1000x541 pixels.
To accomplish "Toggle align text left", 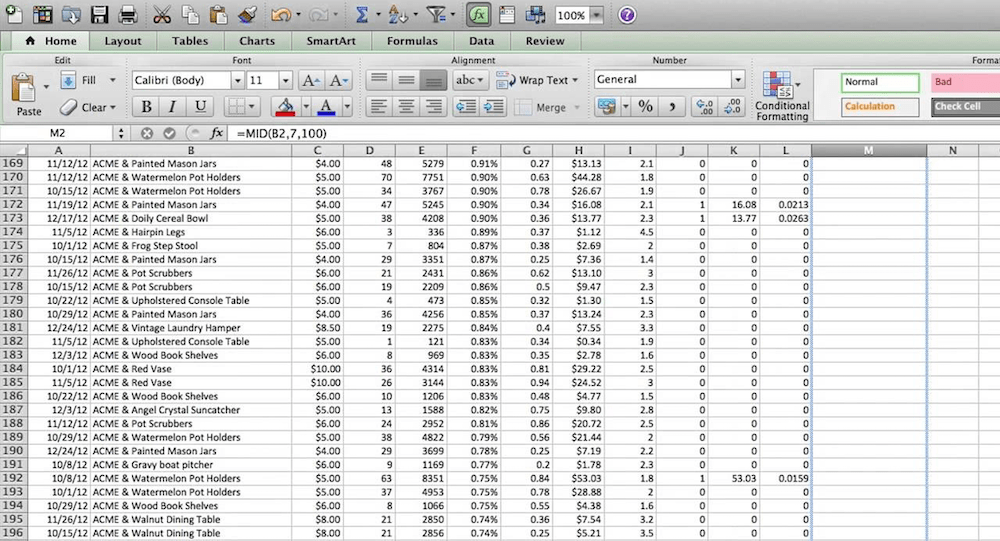I will (x=379, y=107).
